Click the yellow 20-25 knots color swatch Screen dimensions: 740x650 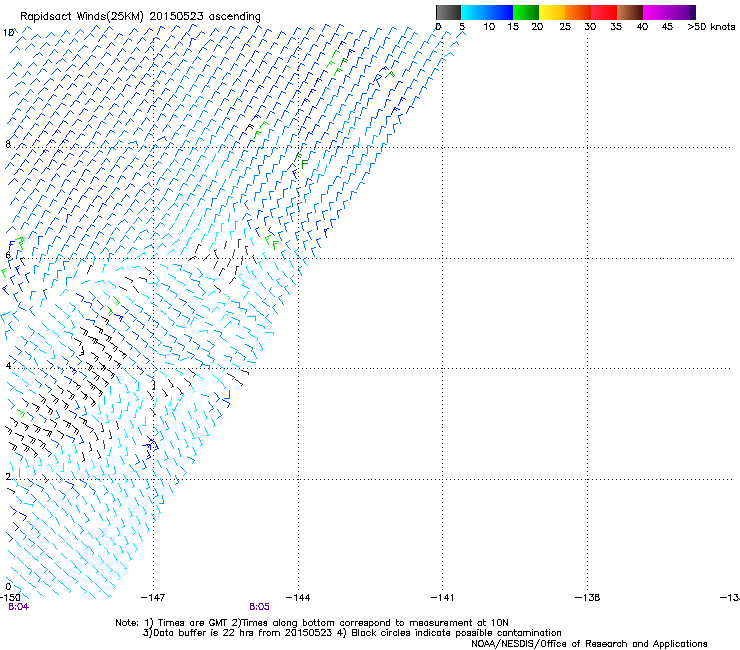coord(552,12)
